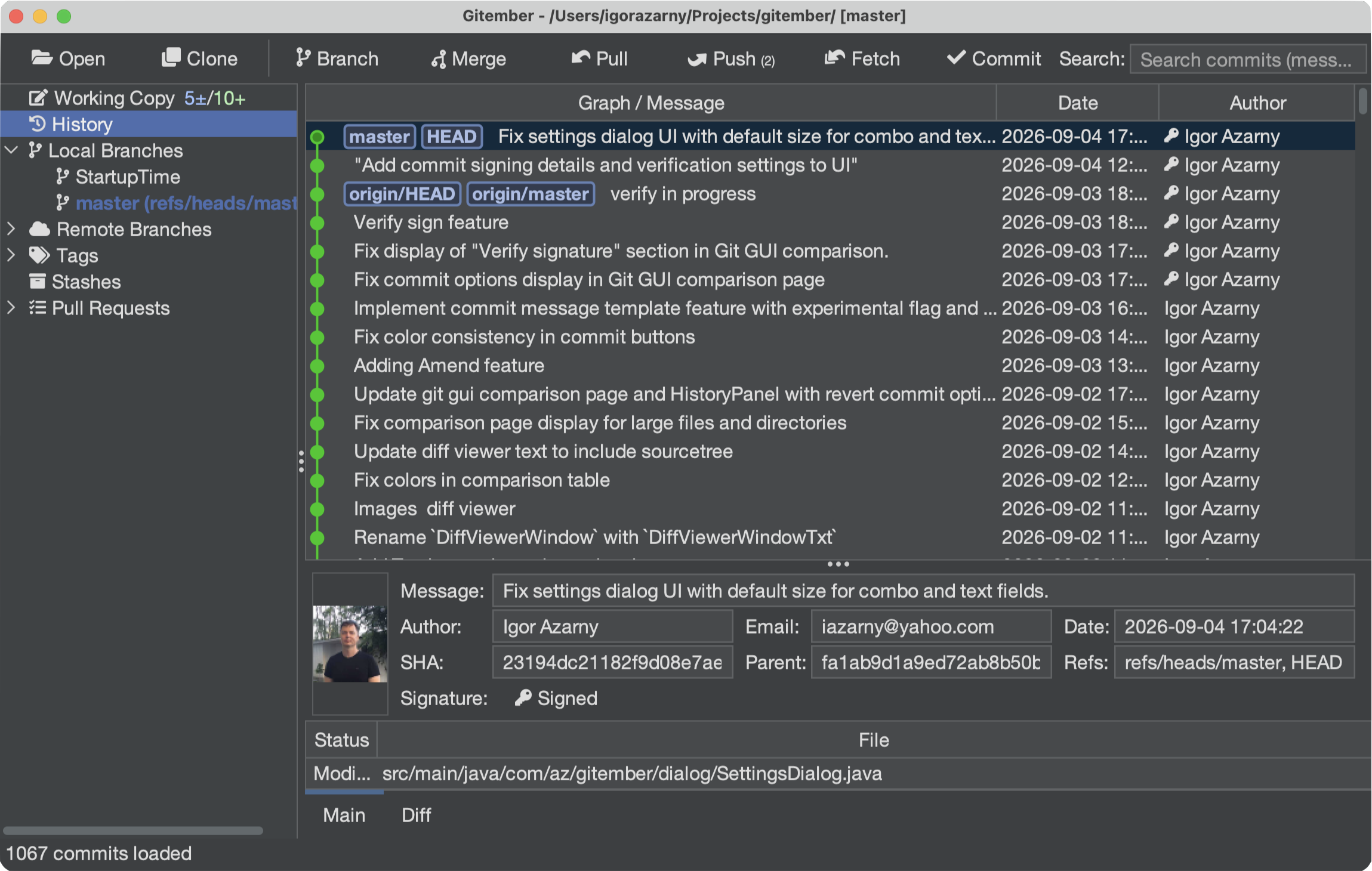Click the File column header
The image size is (1372, 871).
point(874,740)
